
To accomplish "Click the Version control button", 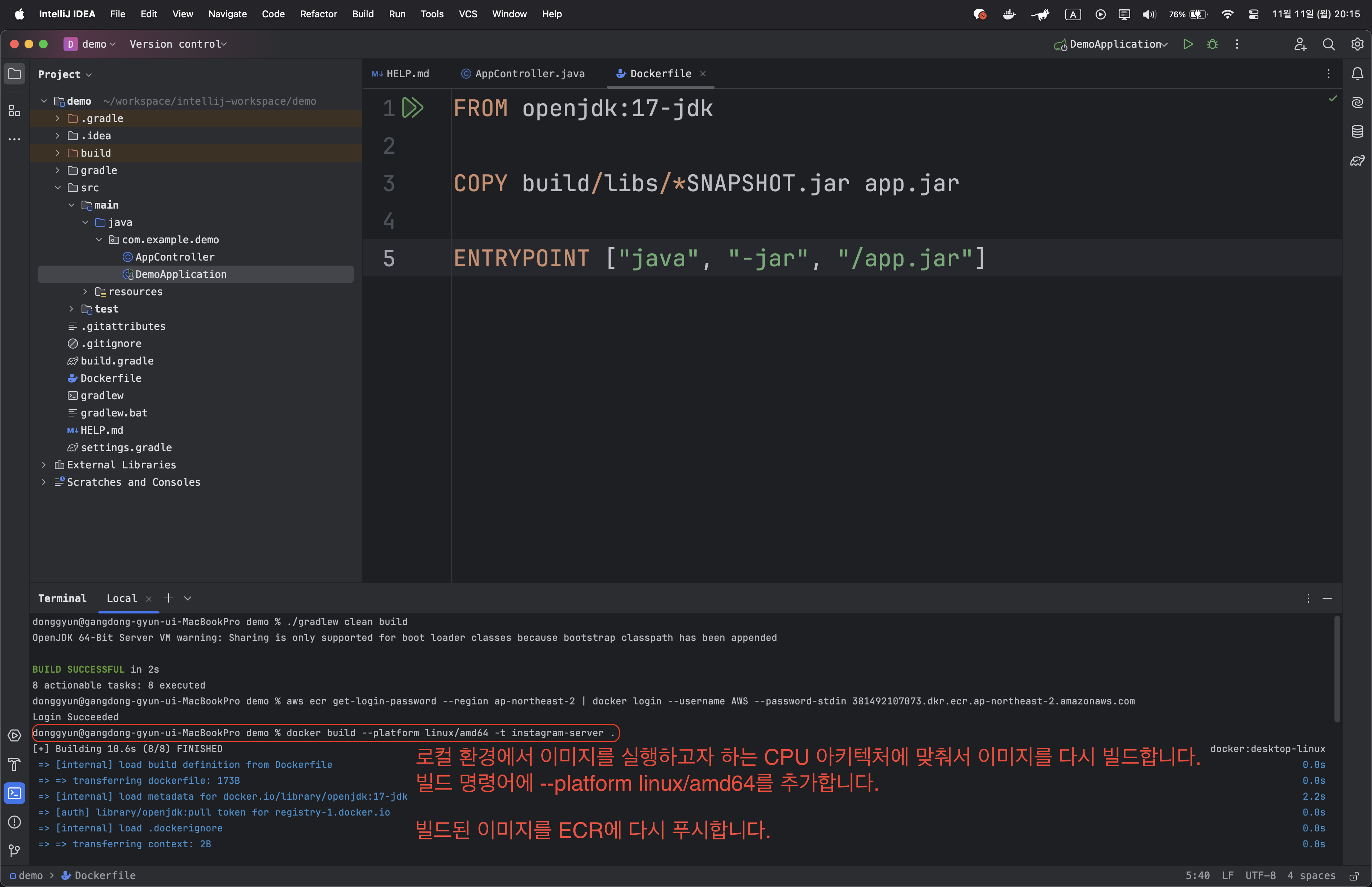I will 178,44.
